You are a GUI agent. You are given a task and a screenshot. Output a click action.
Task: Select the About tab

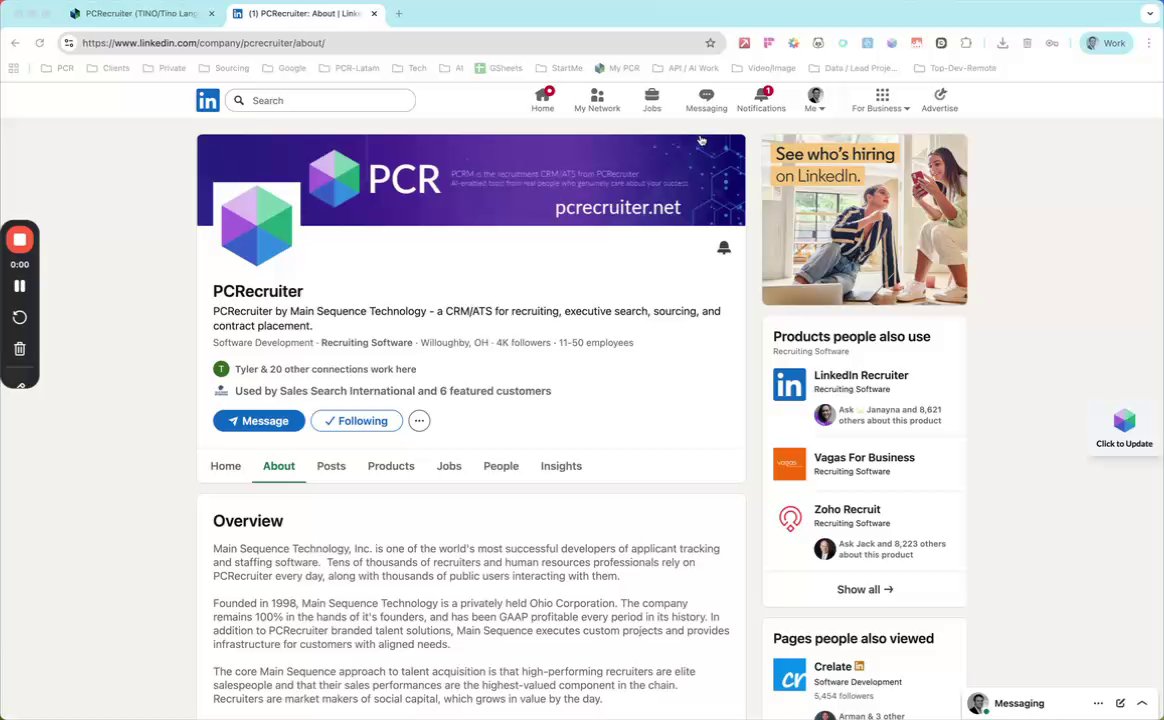(x=279, y=466)
